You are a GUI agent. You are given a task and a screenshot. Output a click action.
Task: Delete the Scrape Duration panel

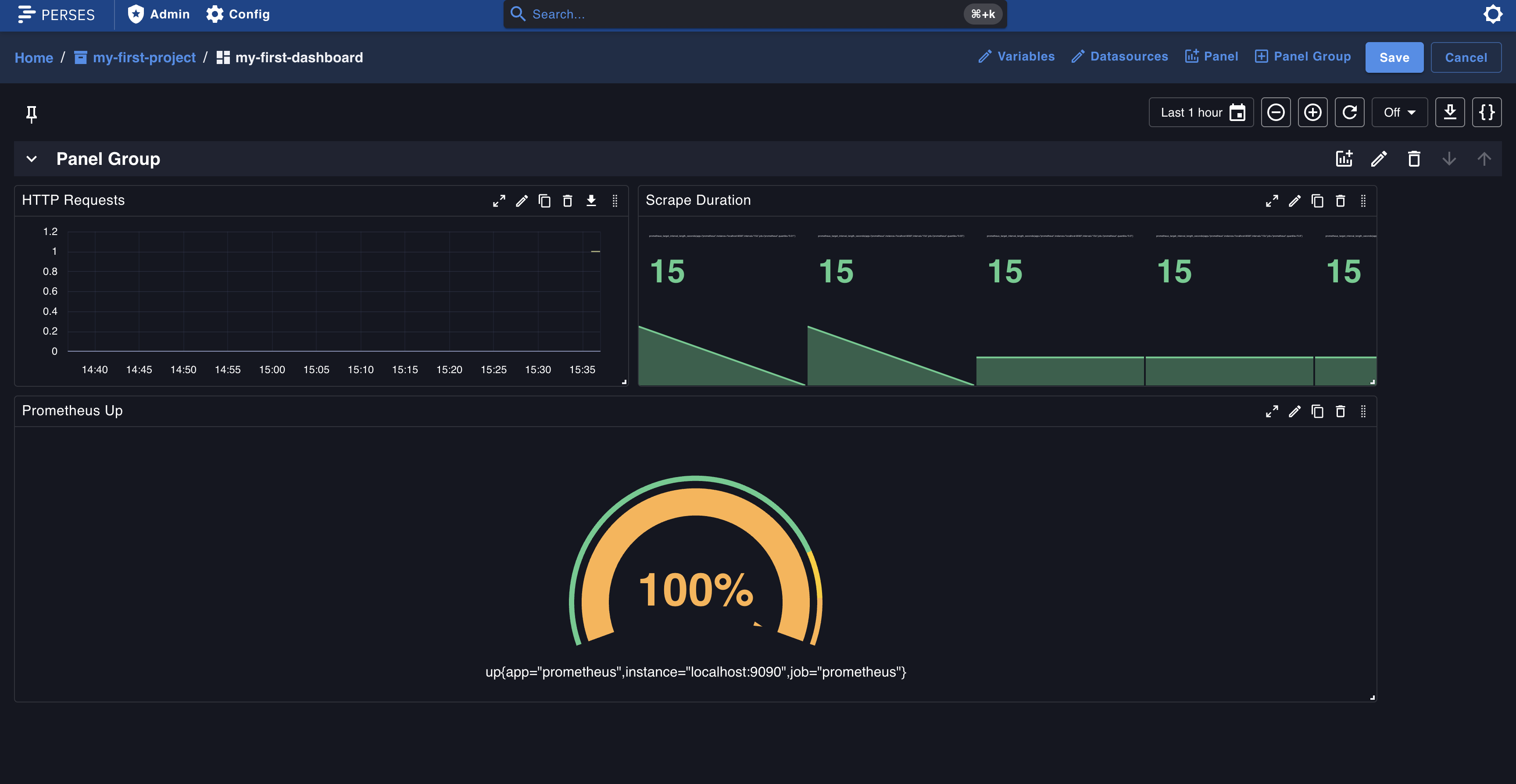[1341, 201]
